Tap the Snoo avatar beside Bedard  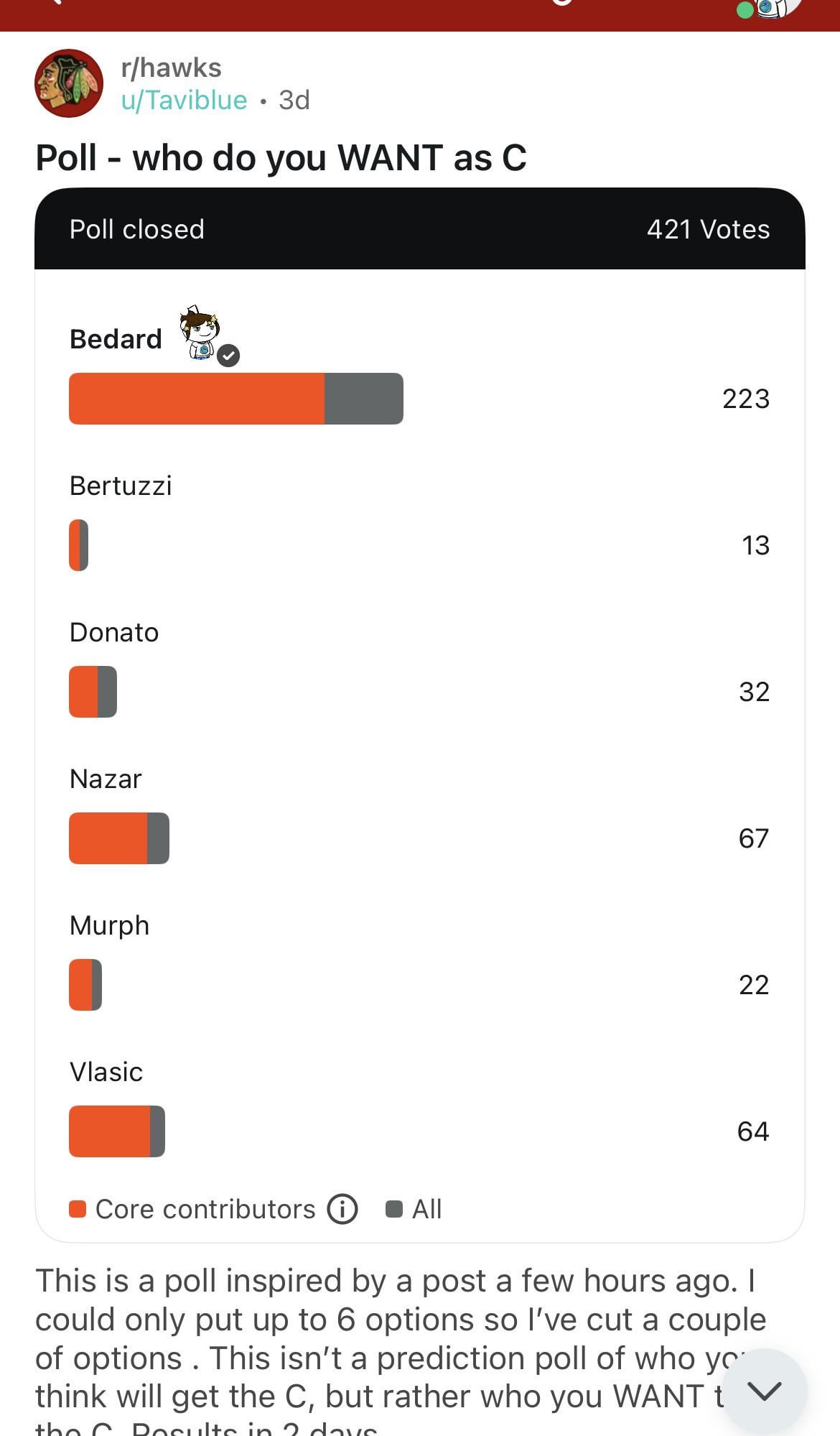pyautogui.click(x=199, y=331)
